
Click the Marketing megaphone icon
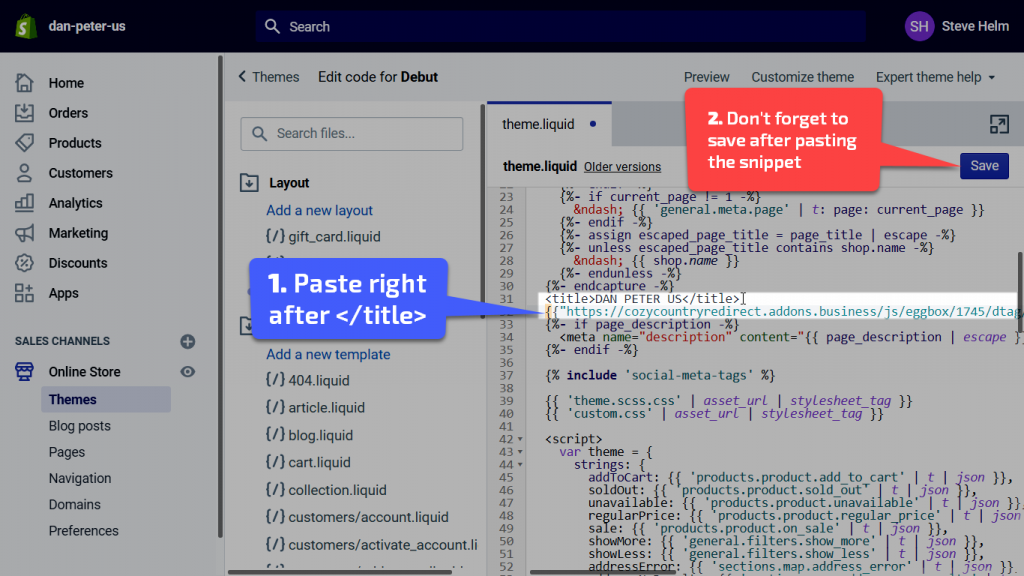click(x=24, y=233)
